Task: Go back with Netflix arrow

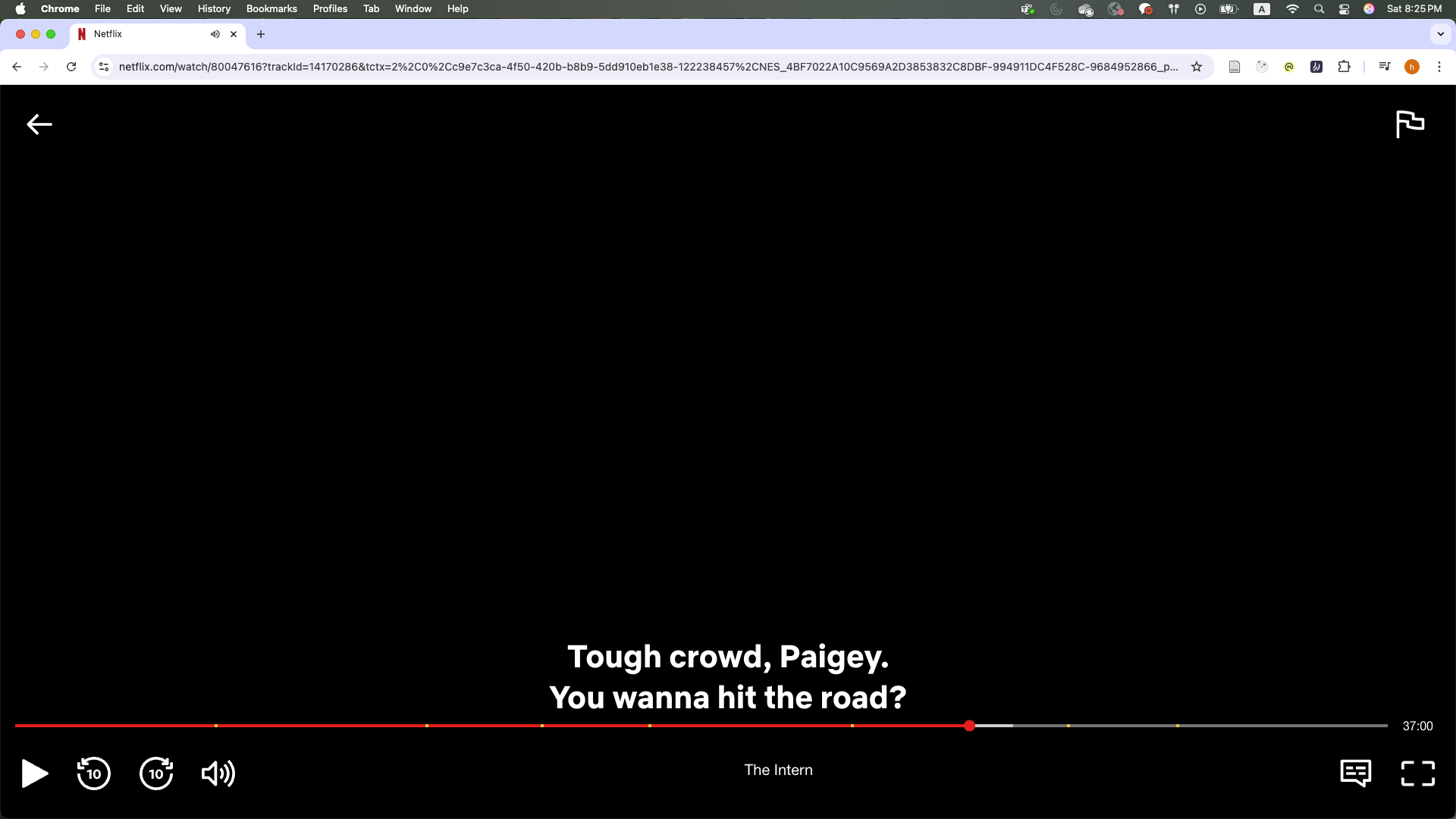Action: click(x=39, y=124)
